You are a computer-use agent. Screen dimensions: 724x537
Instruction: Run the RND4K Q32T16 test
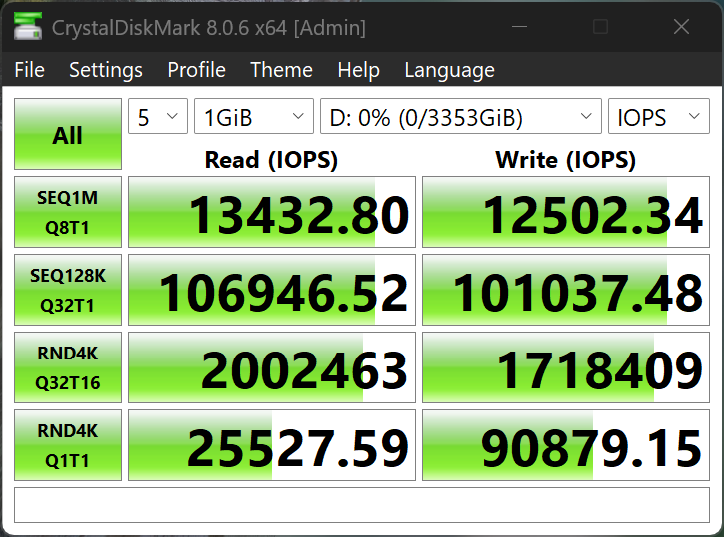tap(68, 368)
